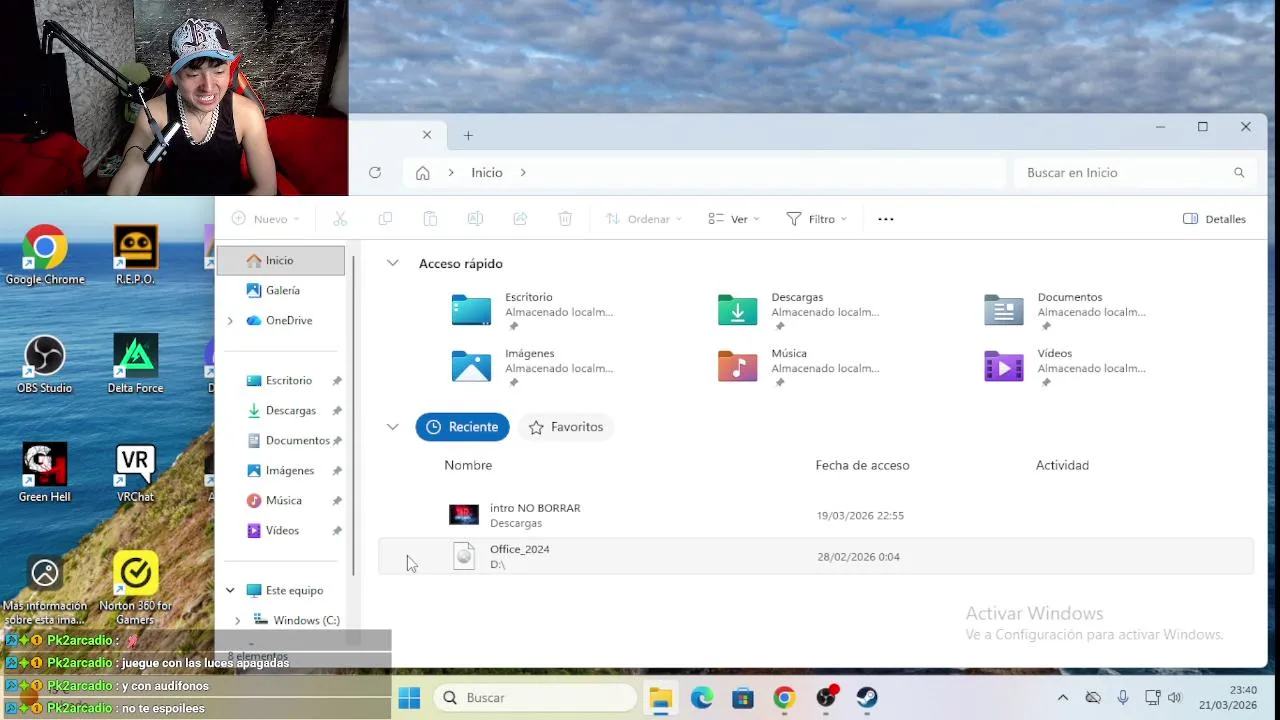Click the Home icon in address bar

423,173
